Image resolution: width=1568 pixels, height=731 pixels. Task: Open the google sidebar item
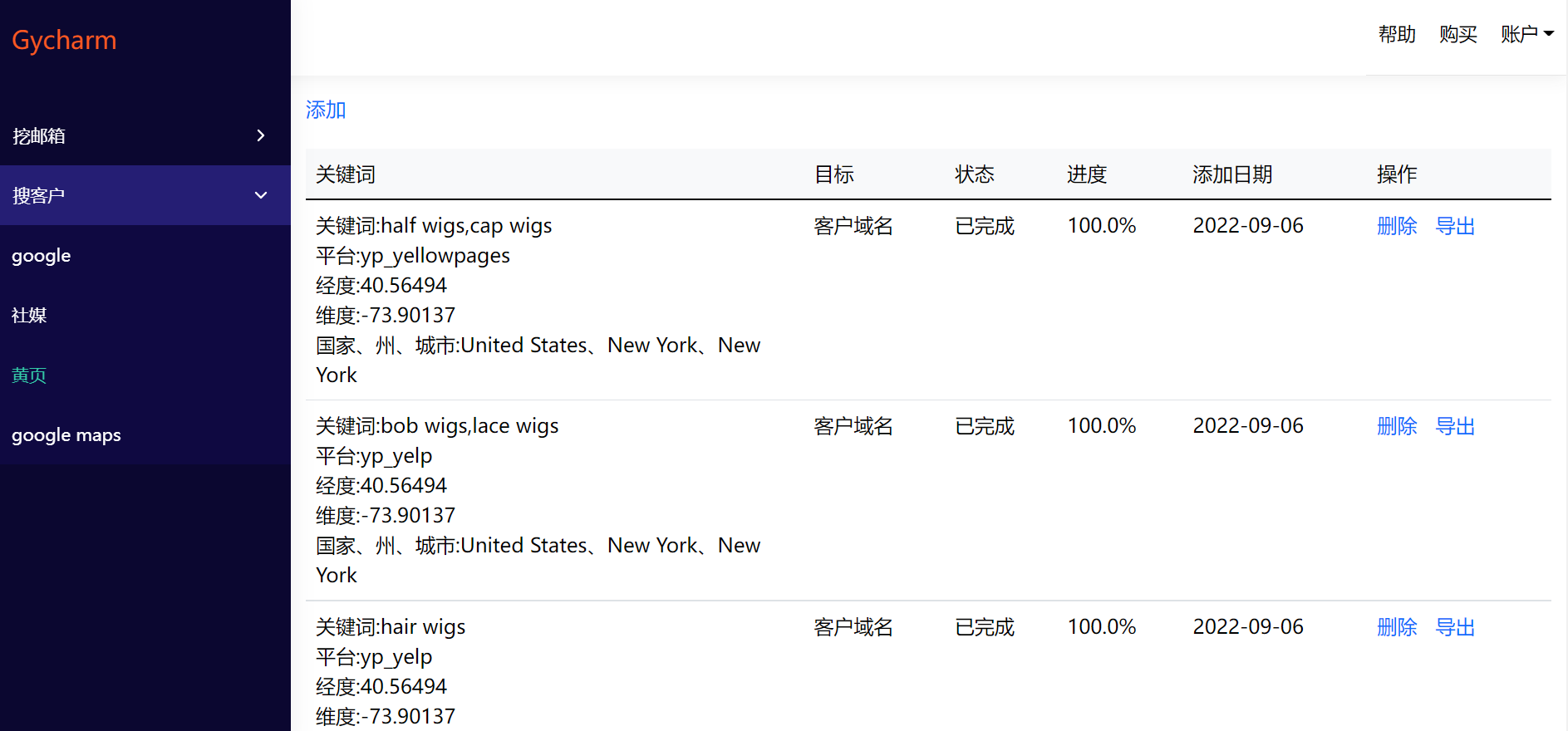point(42,256)
